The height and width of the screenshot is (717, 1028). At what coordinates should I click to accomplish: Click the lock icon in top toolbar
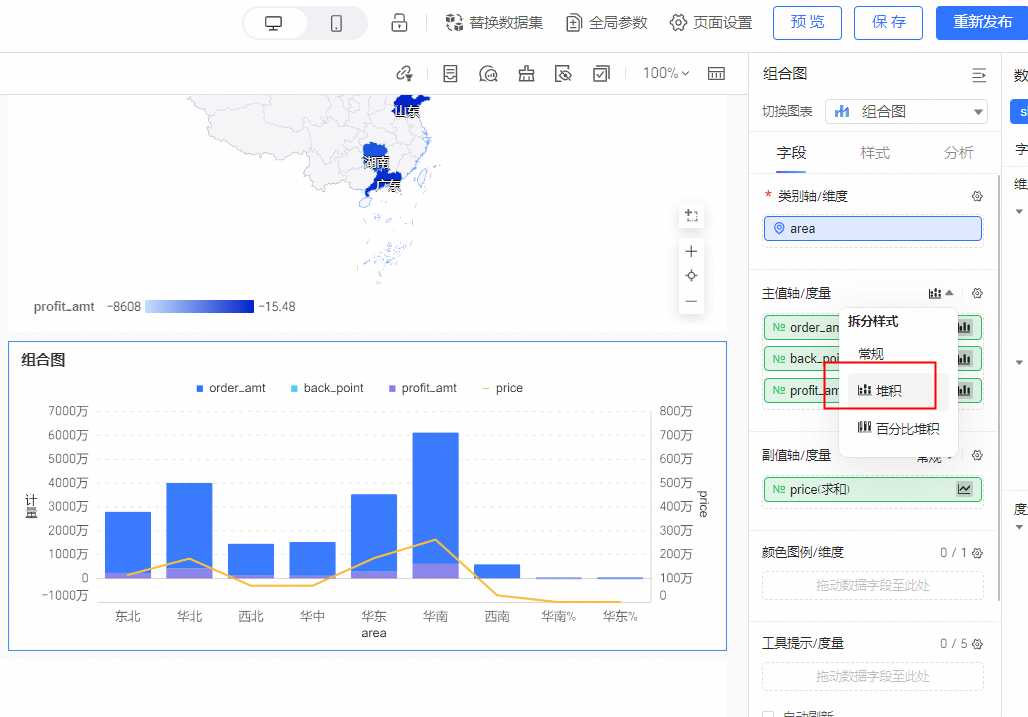399,23
